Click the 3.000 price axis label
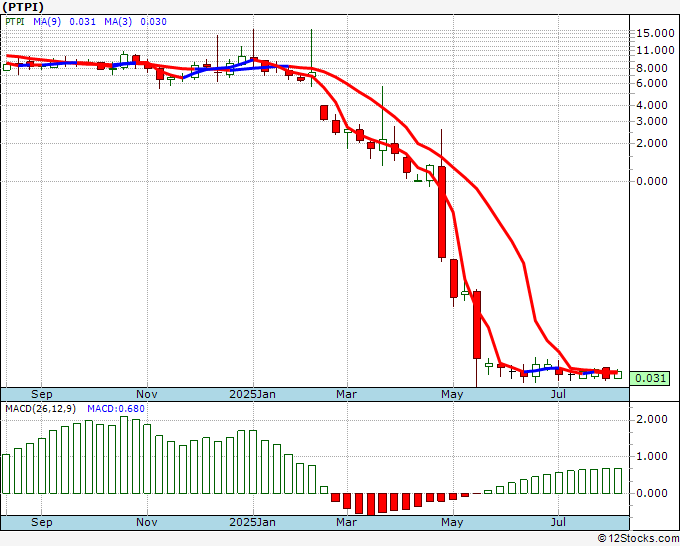 pos(651,121)
